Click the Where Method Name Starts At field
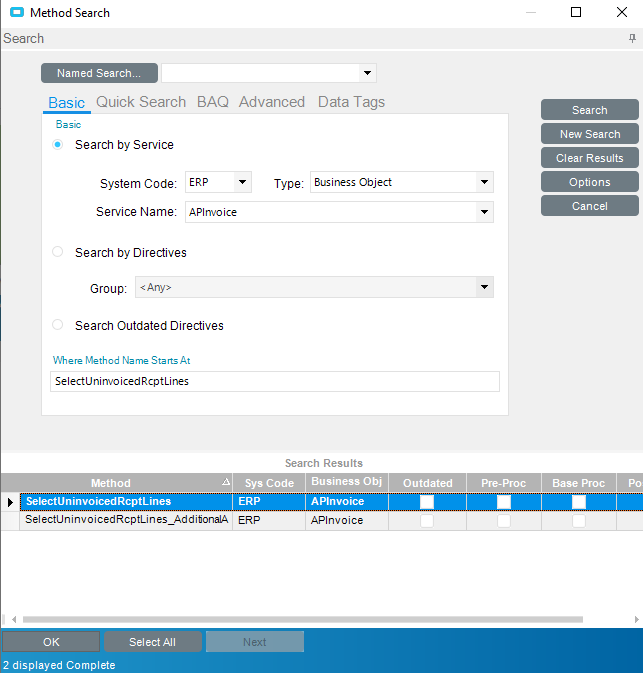 pyautogui.click(x=275, y=381)
